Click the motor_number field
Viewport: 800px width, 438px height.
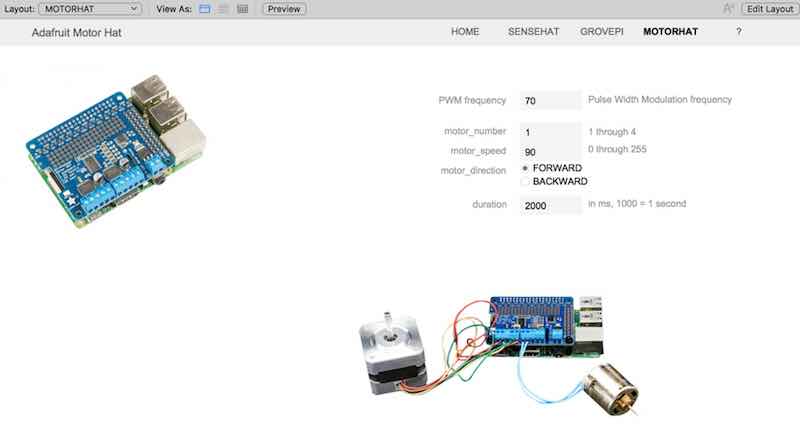point(550,132)
